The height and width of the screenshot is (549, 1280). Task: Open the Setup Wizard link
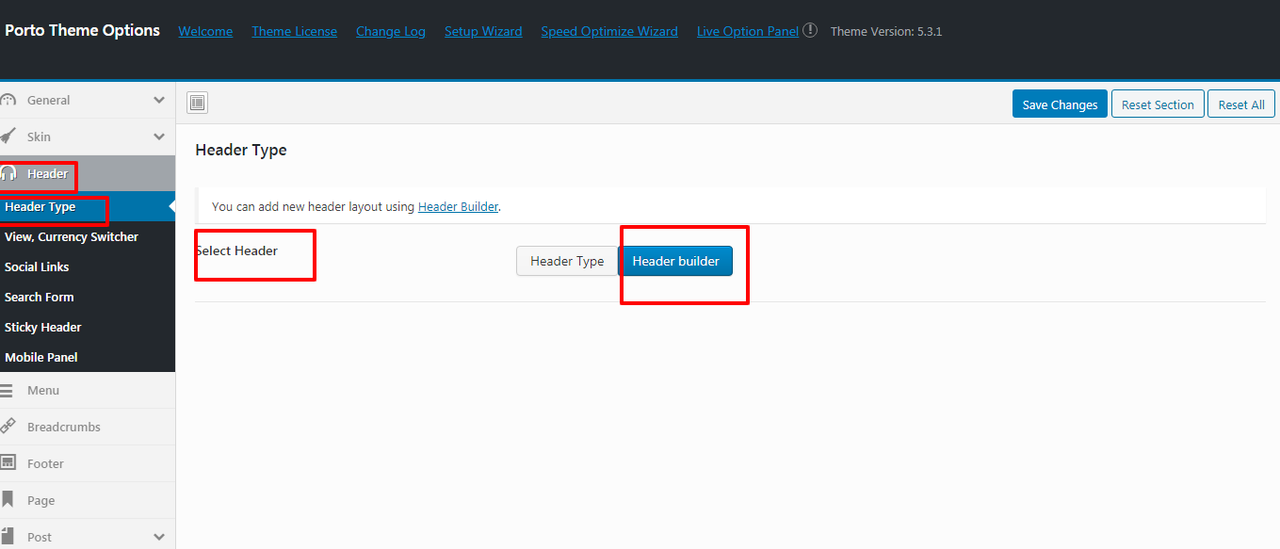483,31
